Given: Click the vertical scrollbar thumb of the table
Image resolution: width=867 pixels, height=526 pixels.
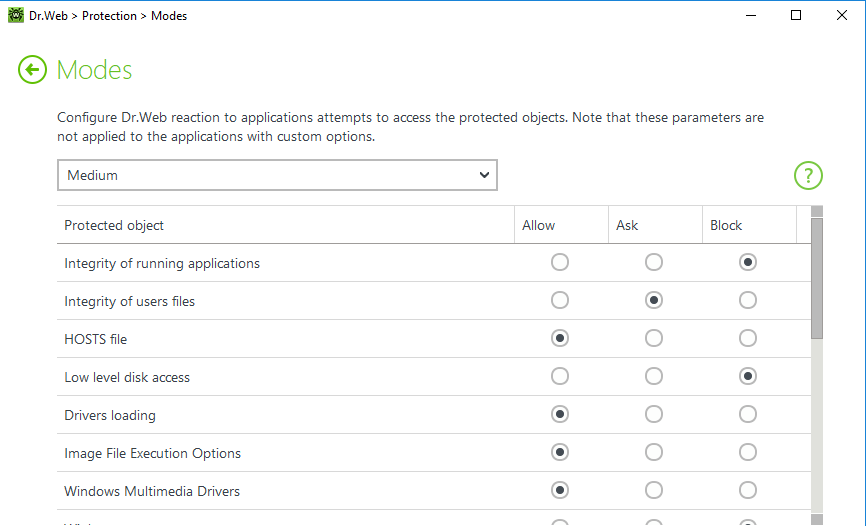Looking at the screenshot, I should coord(817,278).
